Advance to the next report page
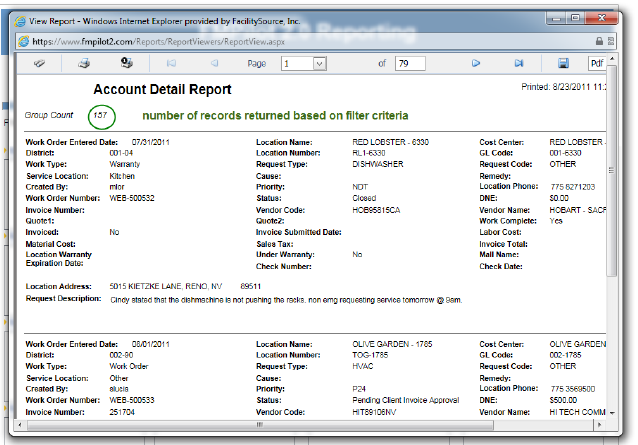638x445 pixels. (476, 63)
